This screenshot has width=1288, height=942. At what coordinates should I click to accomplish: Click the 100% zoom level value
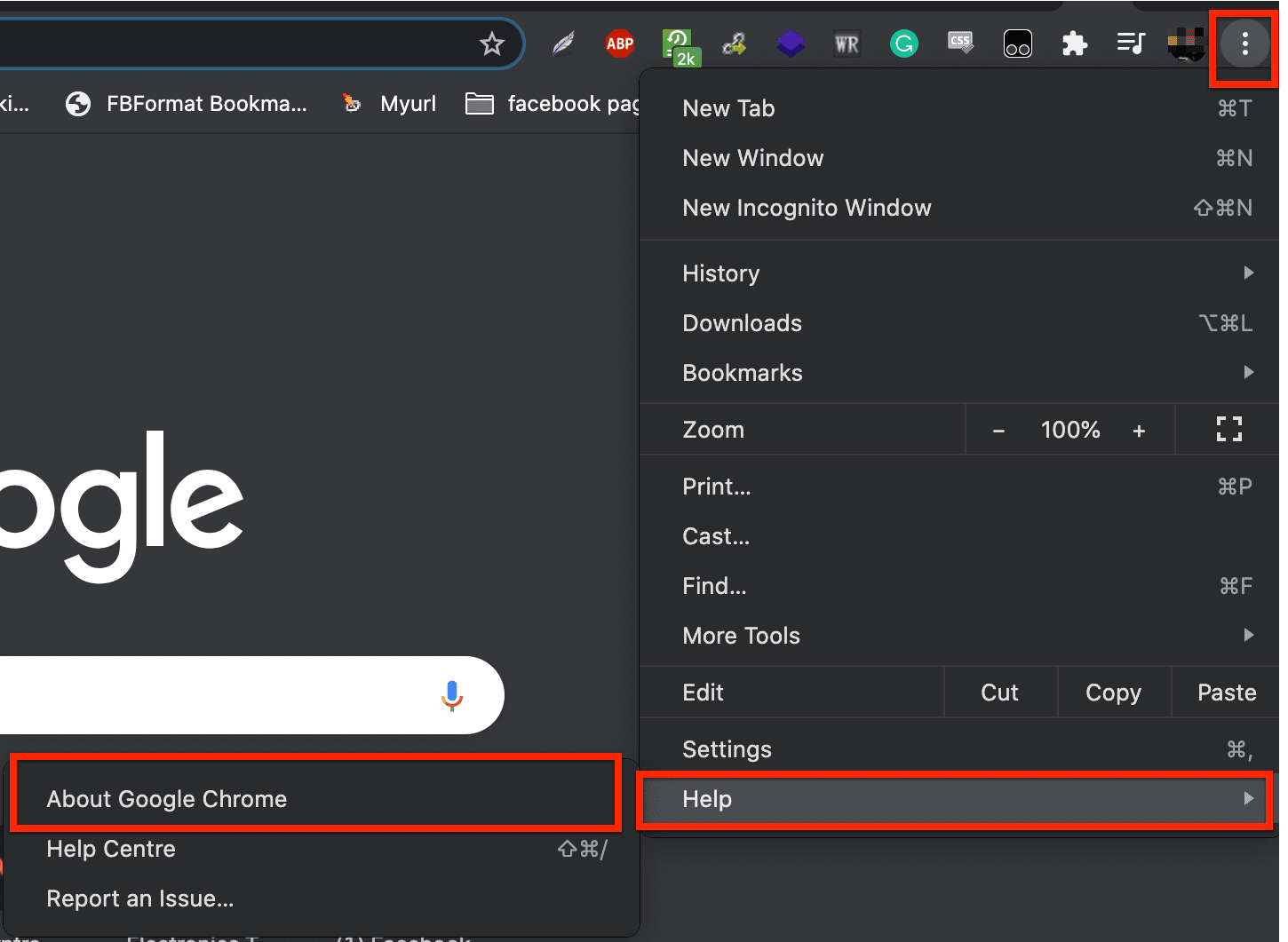pos(1069,431)
